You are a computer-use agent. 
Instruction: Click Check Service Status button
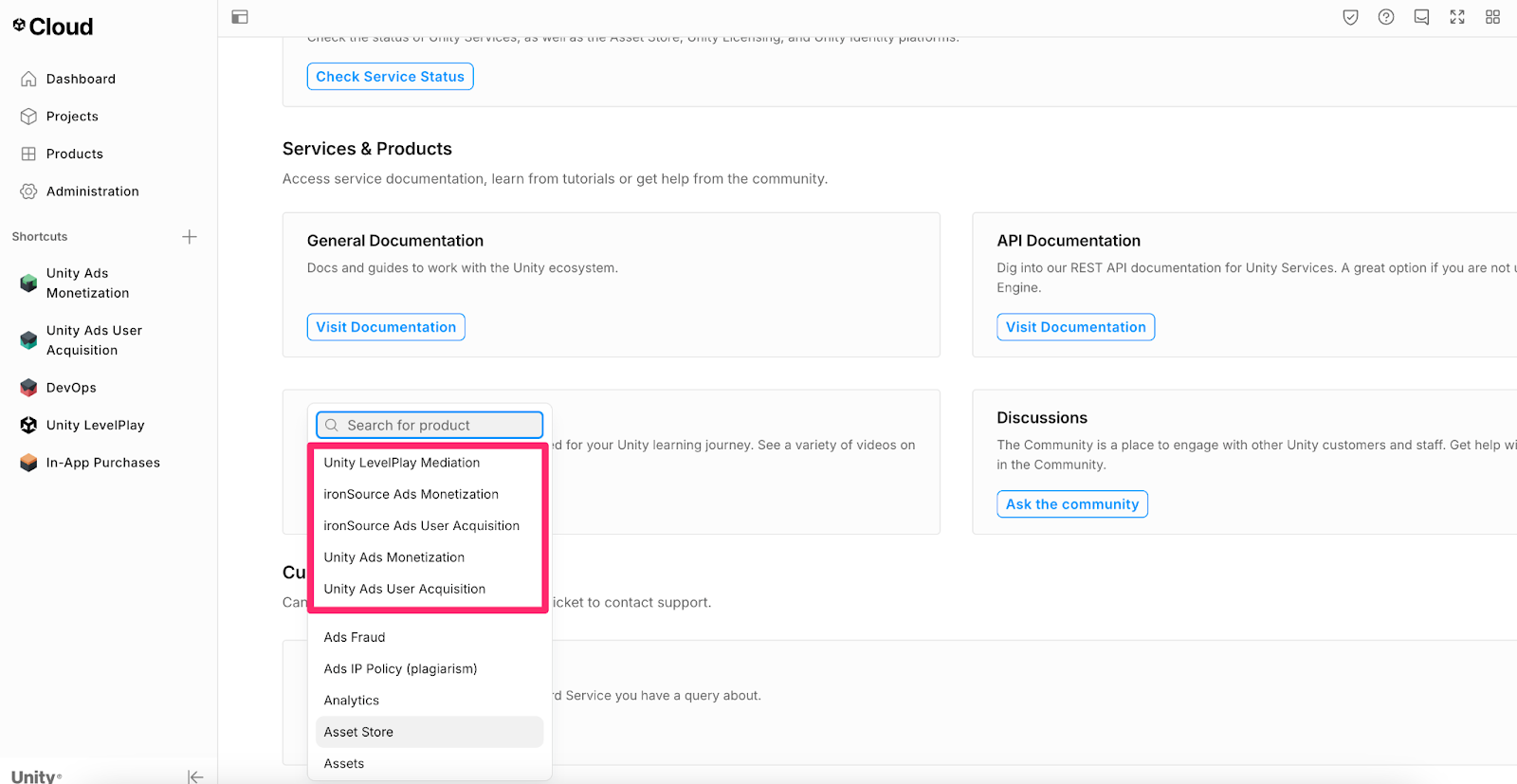coord(391,77)
